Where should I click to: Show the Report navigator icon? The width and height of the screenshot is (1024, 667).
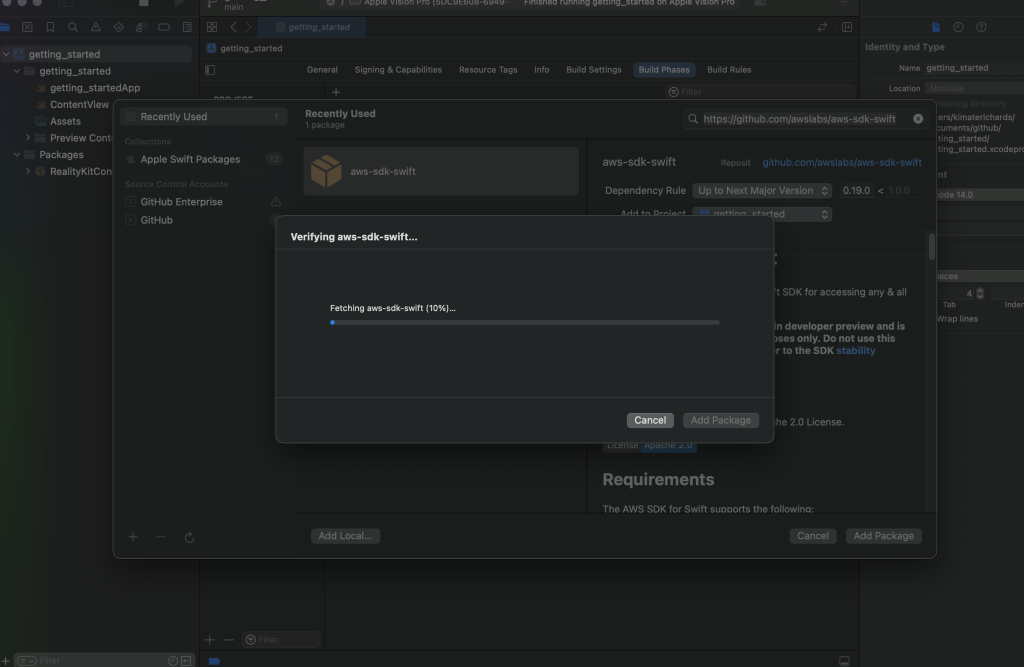point(187,27)
